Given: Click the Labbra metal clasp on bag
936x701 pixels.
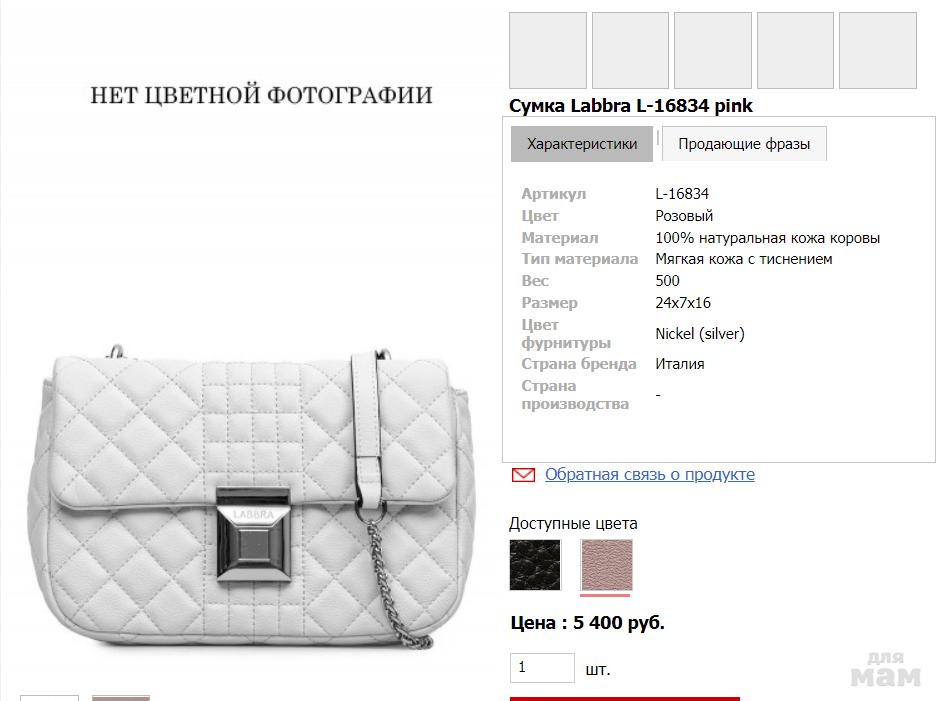Looking at the screenshot, I should (254, 535).
